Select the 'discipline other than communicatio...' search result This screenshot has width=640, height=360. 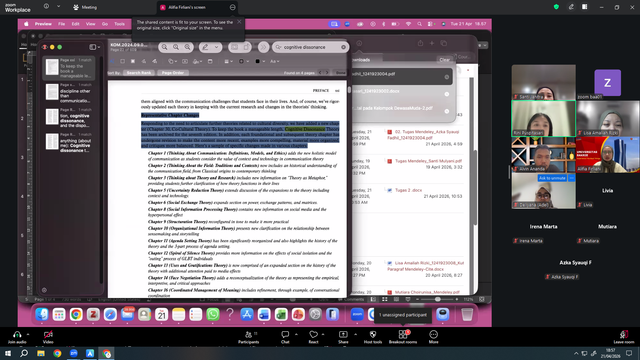[x=69, y=93]
